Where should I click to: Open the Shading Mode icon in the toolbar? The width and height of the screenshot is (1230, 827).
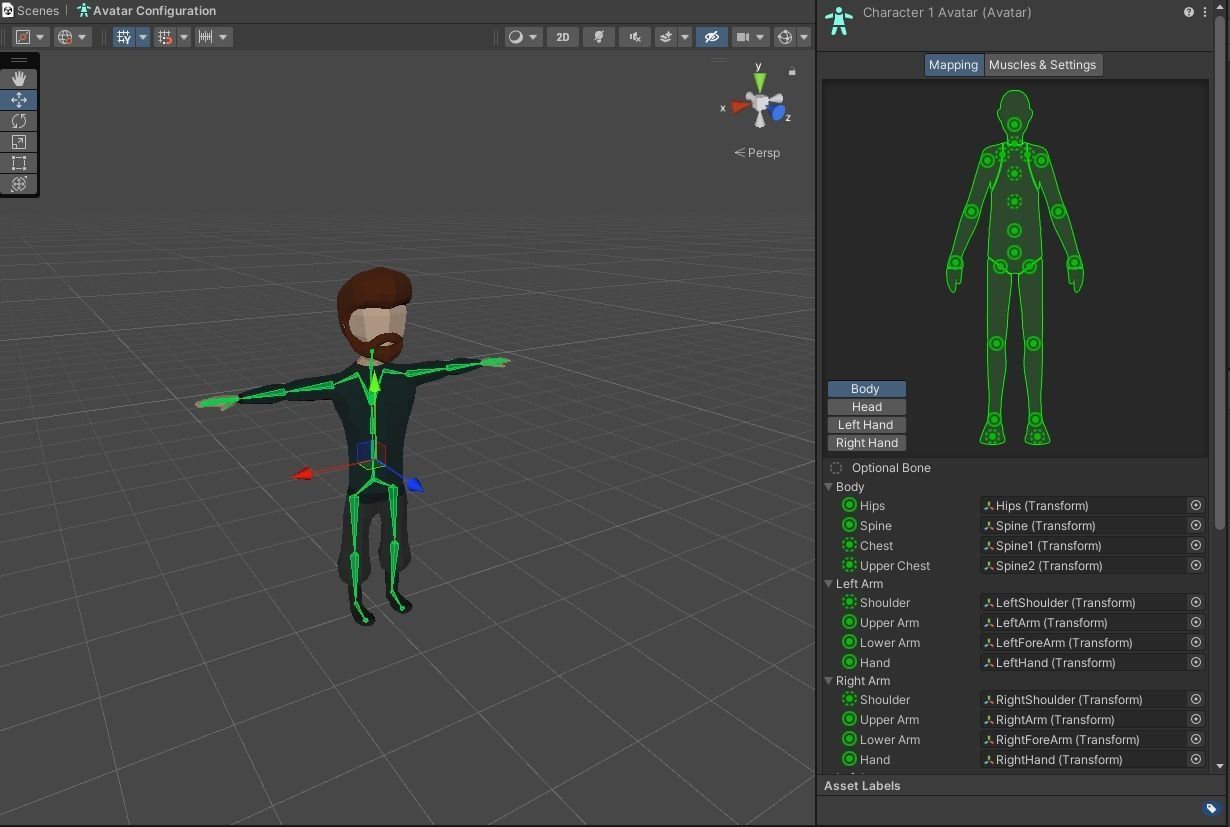(515, 37)
